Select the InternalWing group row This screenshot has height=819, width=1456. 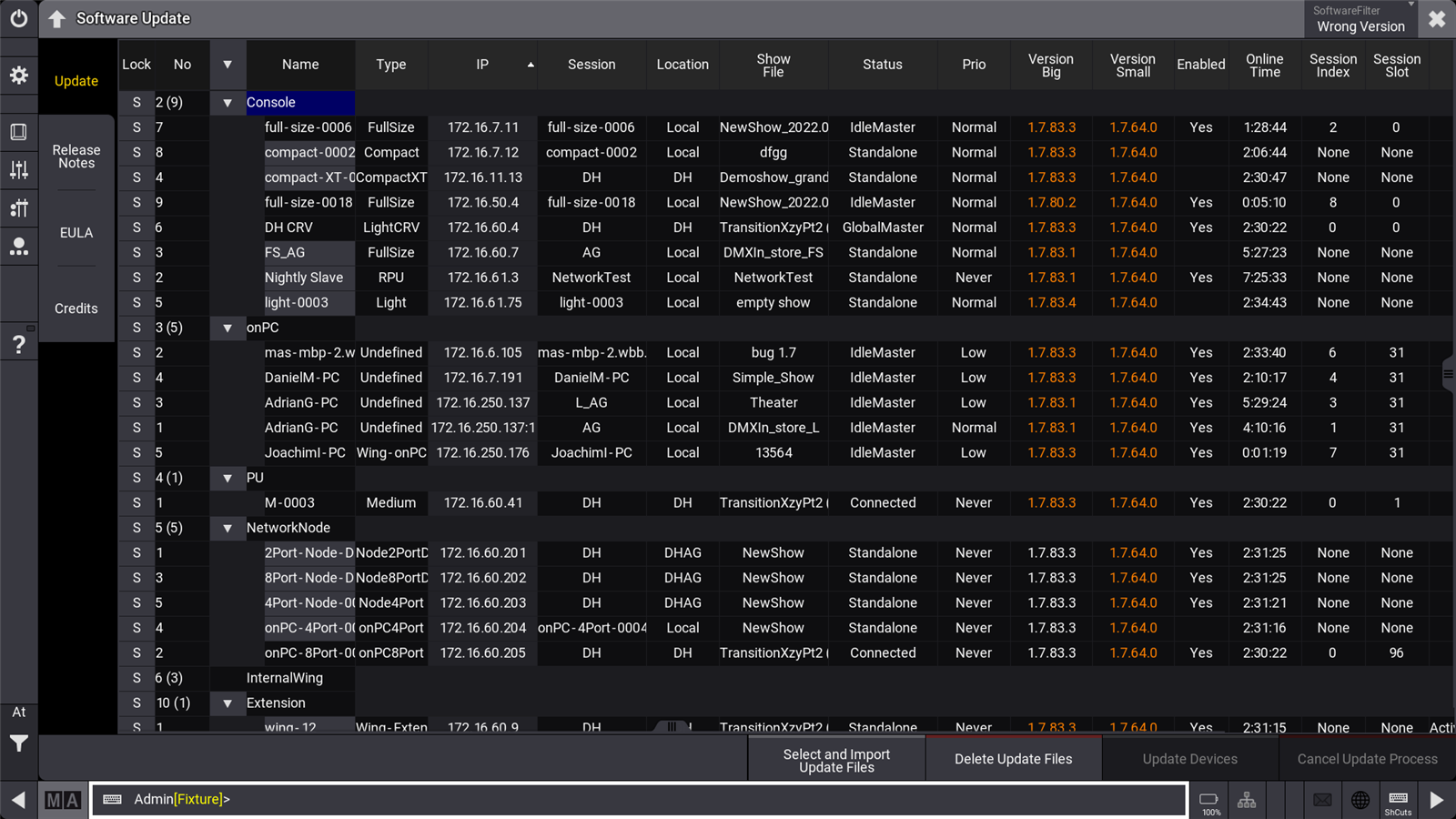284,678
